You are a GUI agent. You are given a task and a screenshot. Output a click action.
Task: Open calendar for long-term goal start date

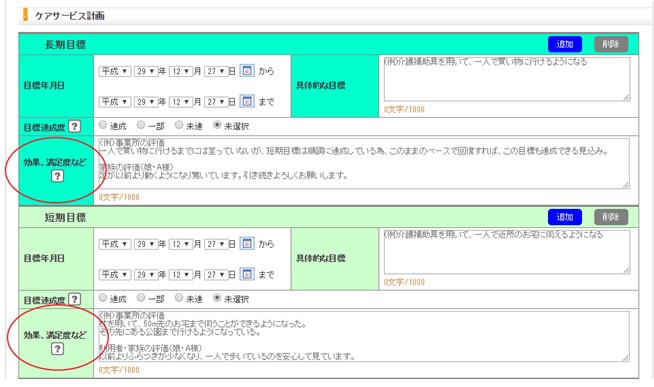point(247,71)
